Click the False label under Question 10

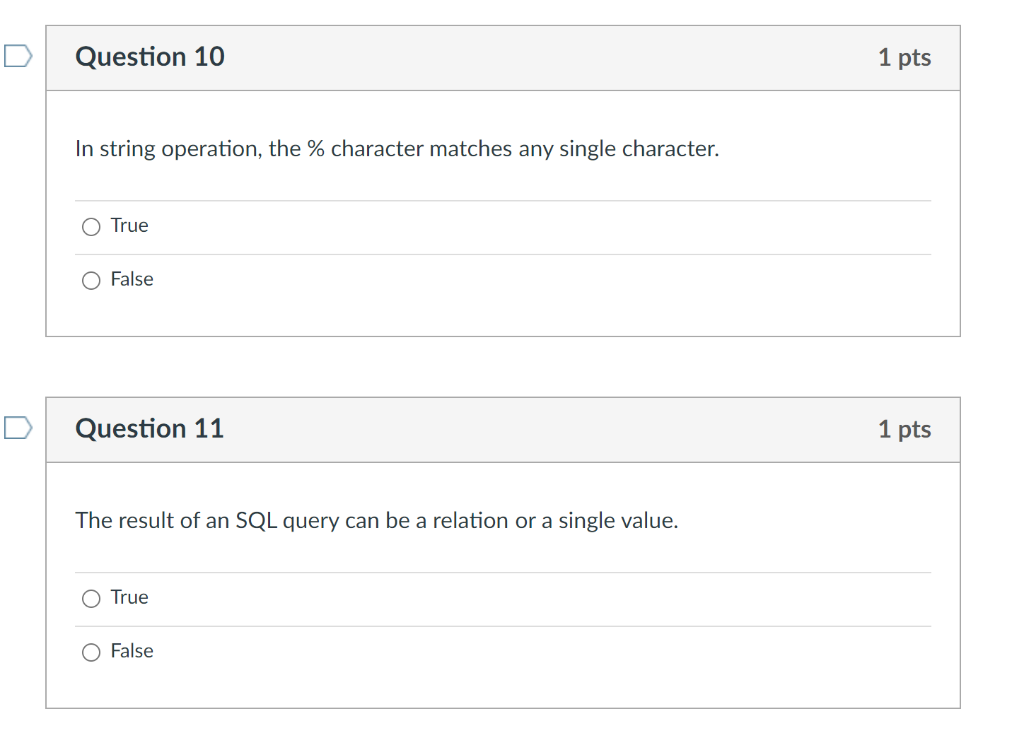(x=132, y=279)
